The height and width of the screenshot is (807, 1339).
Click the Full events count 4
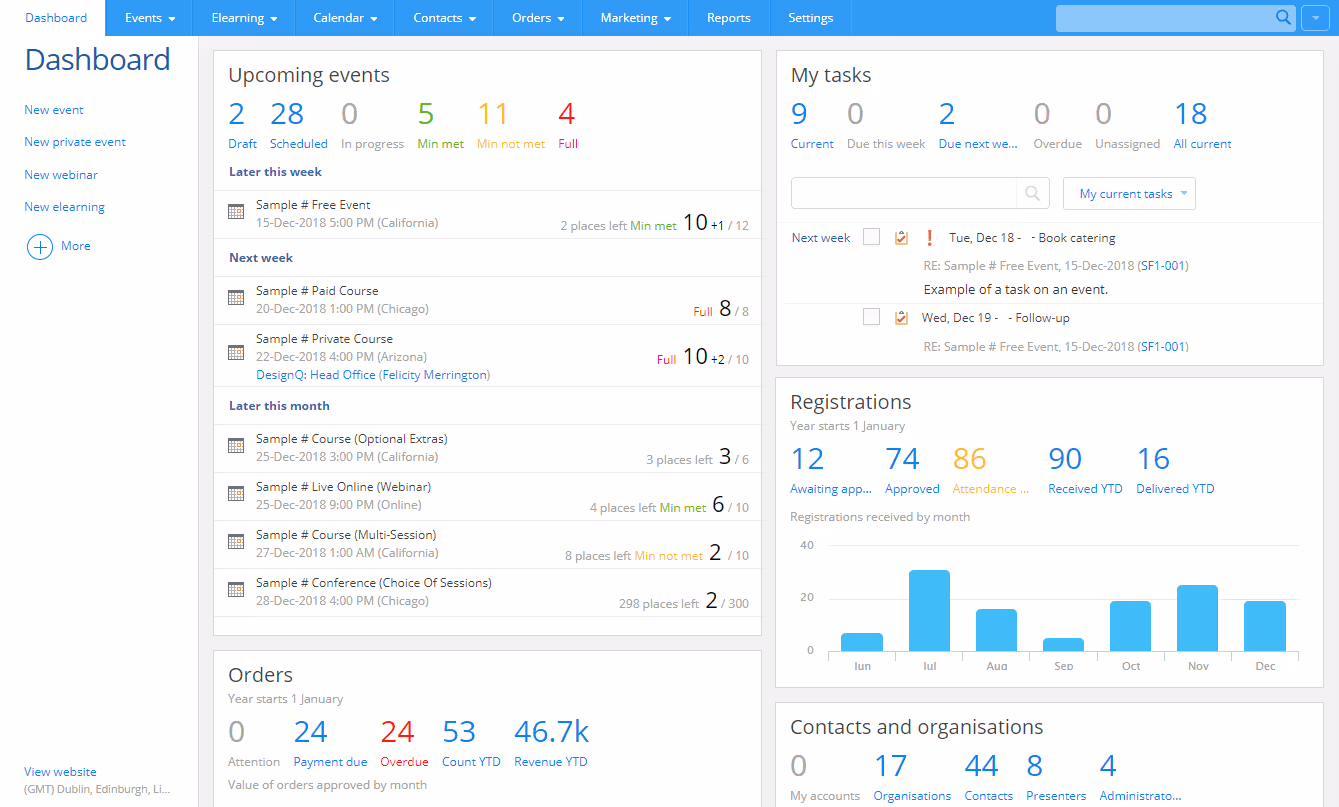(567, 113)
